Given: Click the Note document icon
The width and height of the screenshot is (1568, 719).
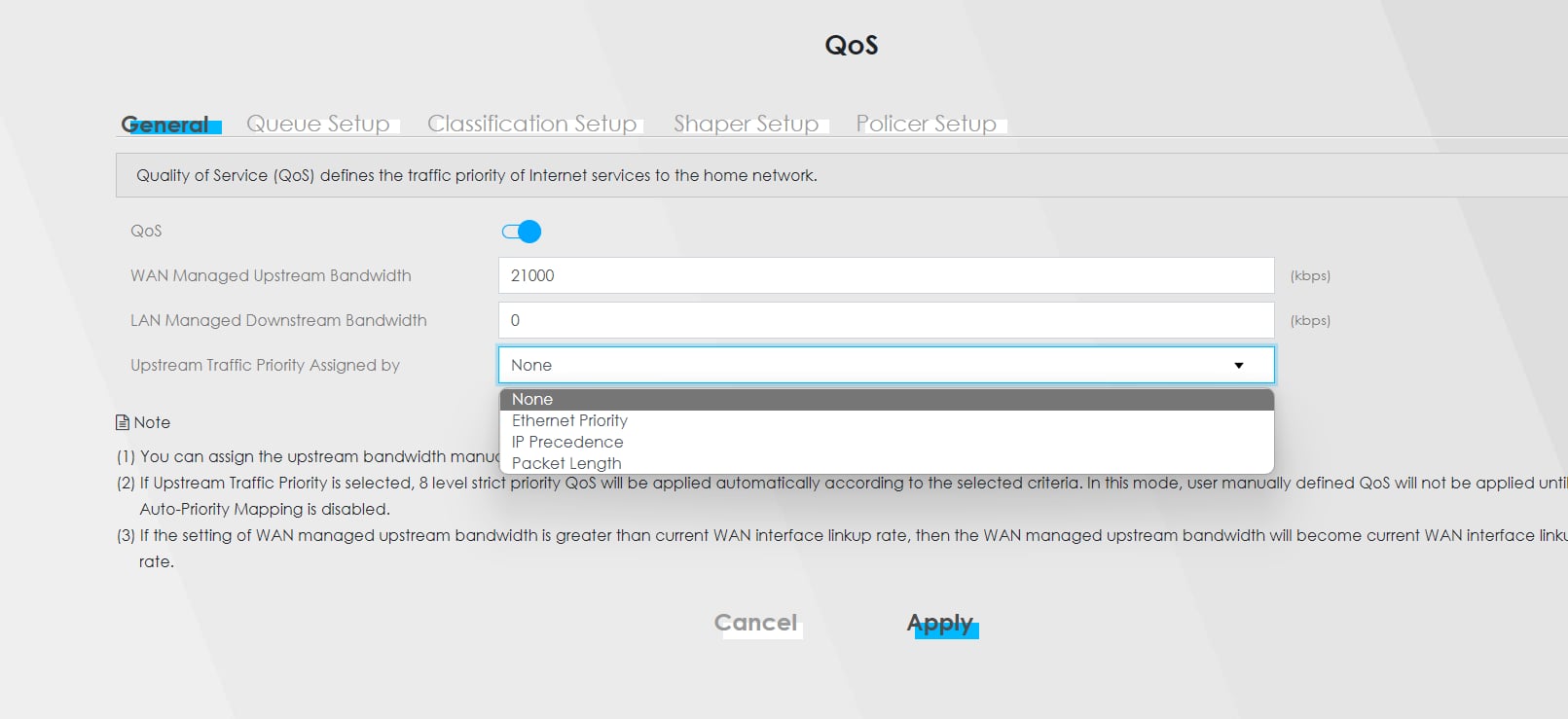Looking at the screenshot, I should pyautogui.click(x=123, y=422).
